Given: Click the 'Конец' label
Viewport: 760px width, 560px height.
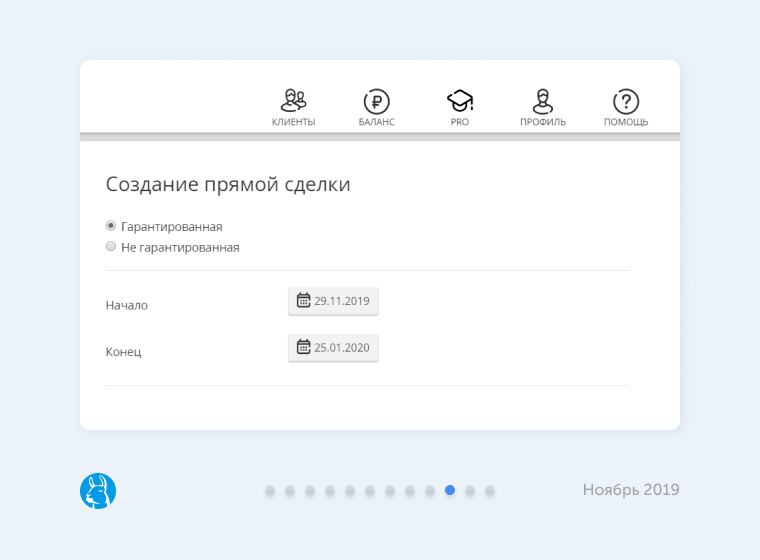Looking at the screenshot, I should (124, 352).
